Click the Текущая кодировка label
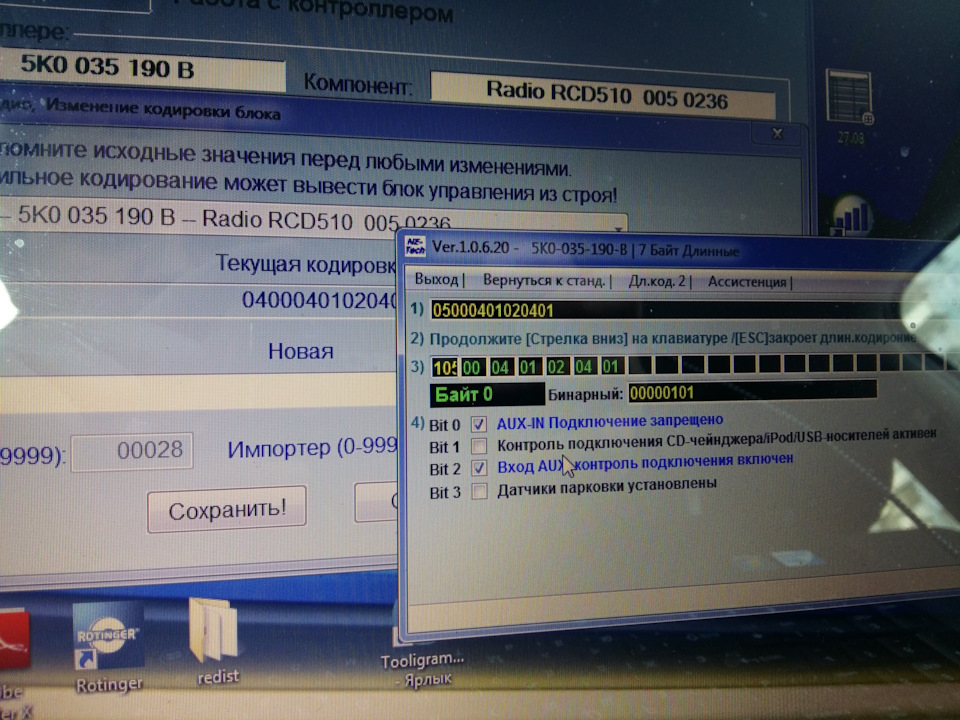Screen dimensions: 960x720 (x=306, y=264)
